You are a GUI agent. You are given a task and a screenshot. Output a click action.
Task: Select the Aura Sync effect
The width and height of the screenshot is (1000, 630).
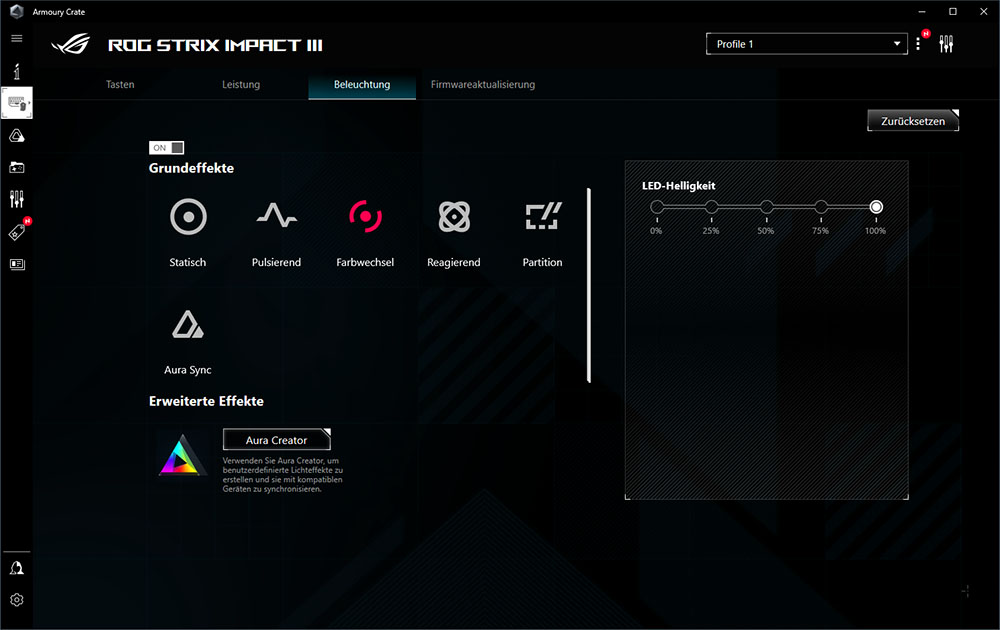(x=188, y=325)
